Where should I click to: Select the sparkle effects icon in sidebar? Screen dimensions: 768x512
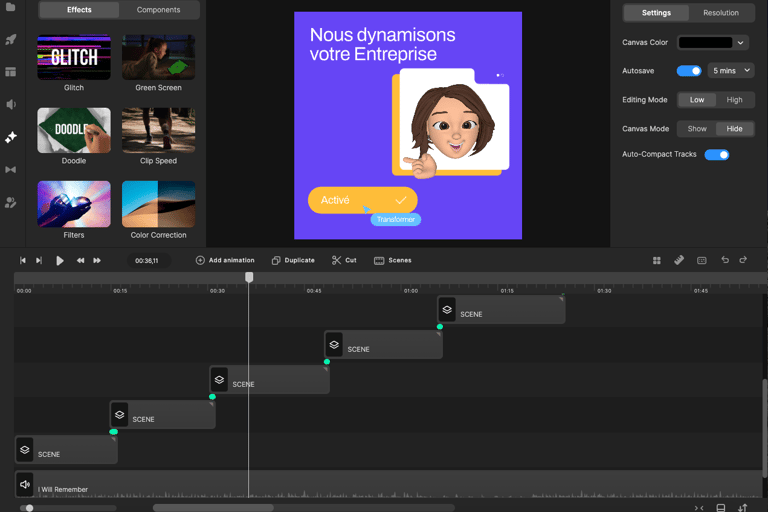tap(11, 137)
